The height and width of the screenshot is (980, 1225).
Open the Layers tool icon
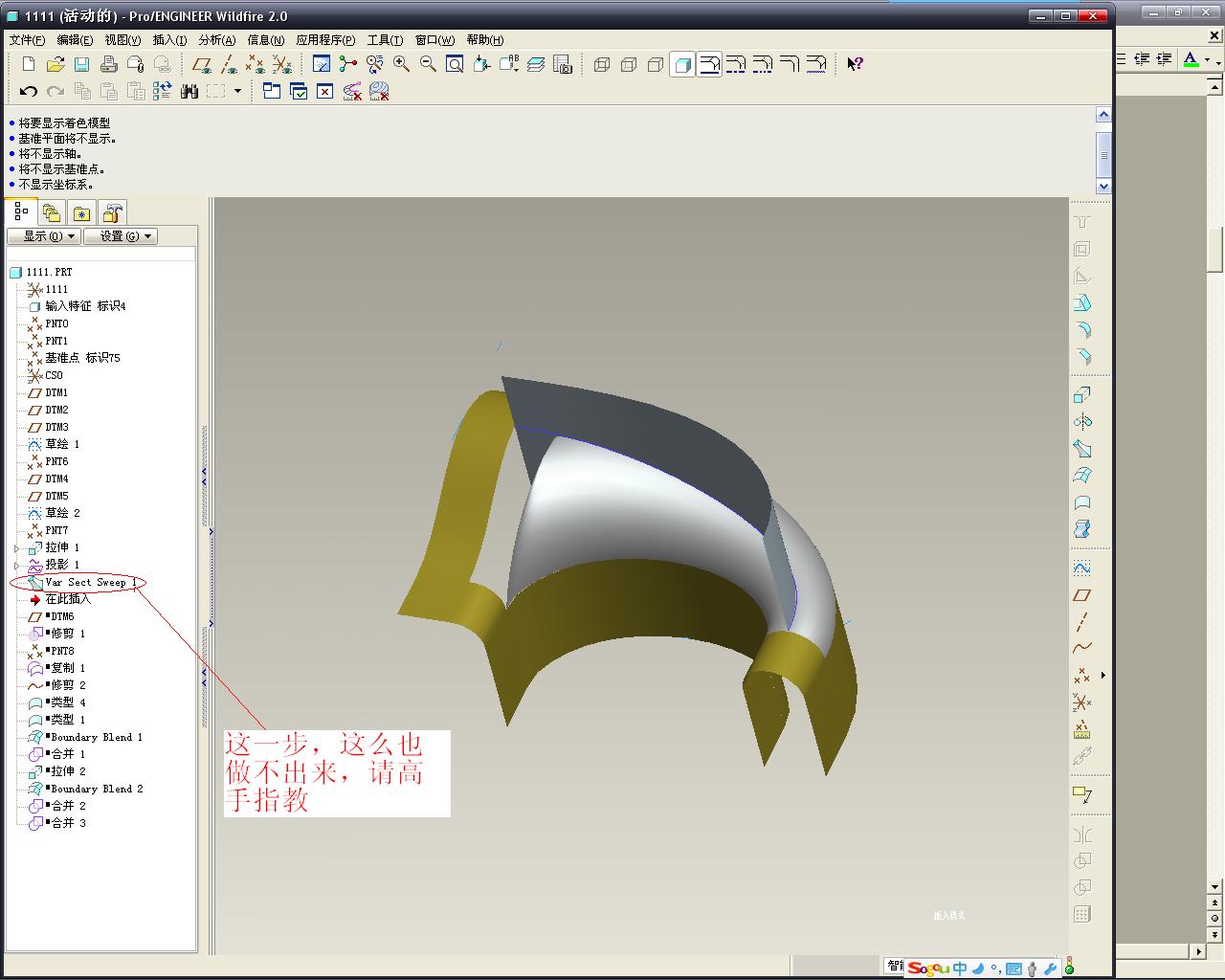coord(536,64)
